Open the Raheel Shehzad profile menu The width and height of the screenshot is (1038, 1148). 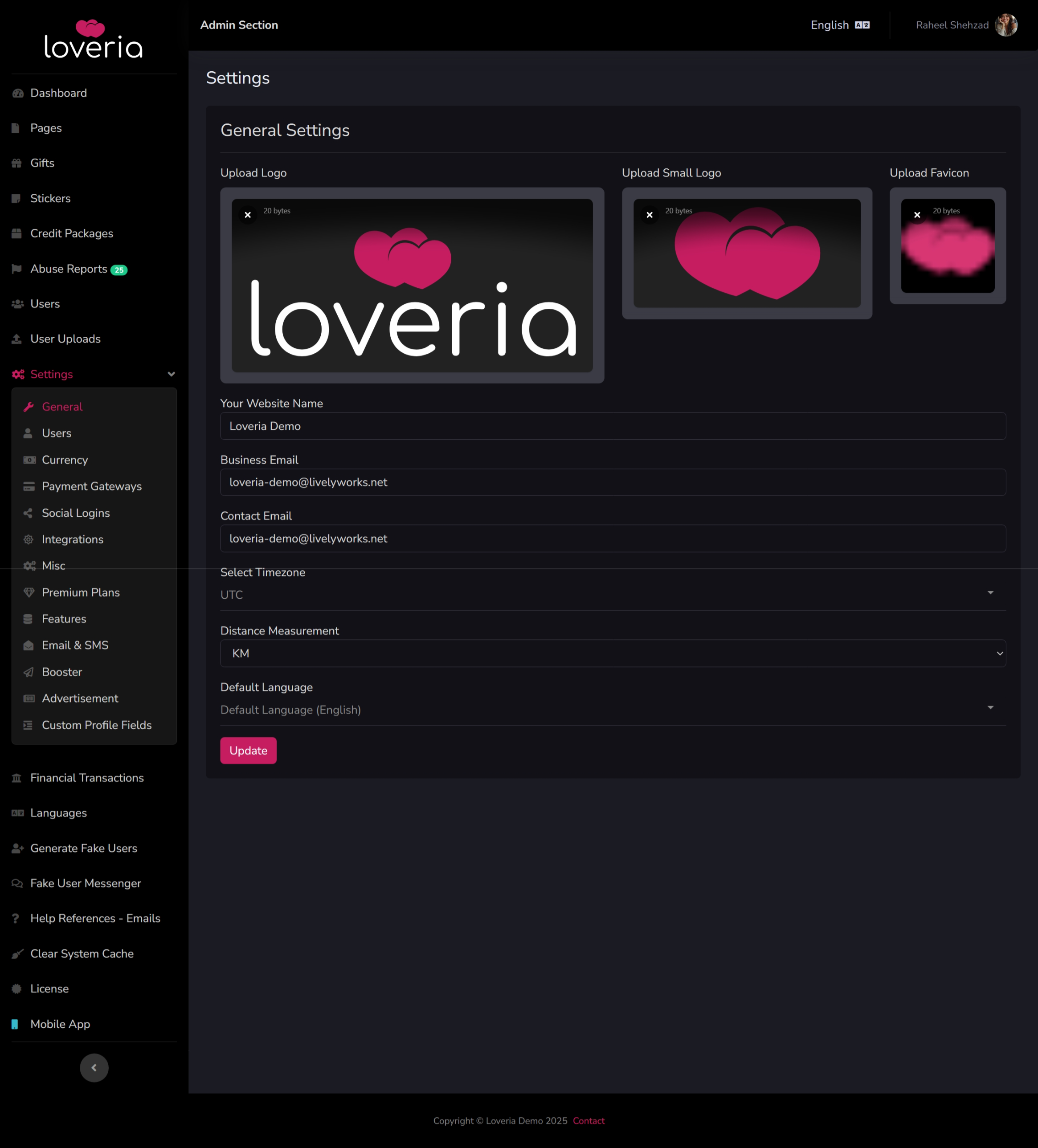[966, 25]
